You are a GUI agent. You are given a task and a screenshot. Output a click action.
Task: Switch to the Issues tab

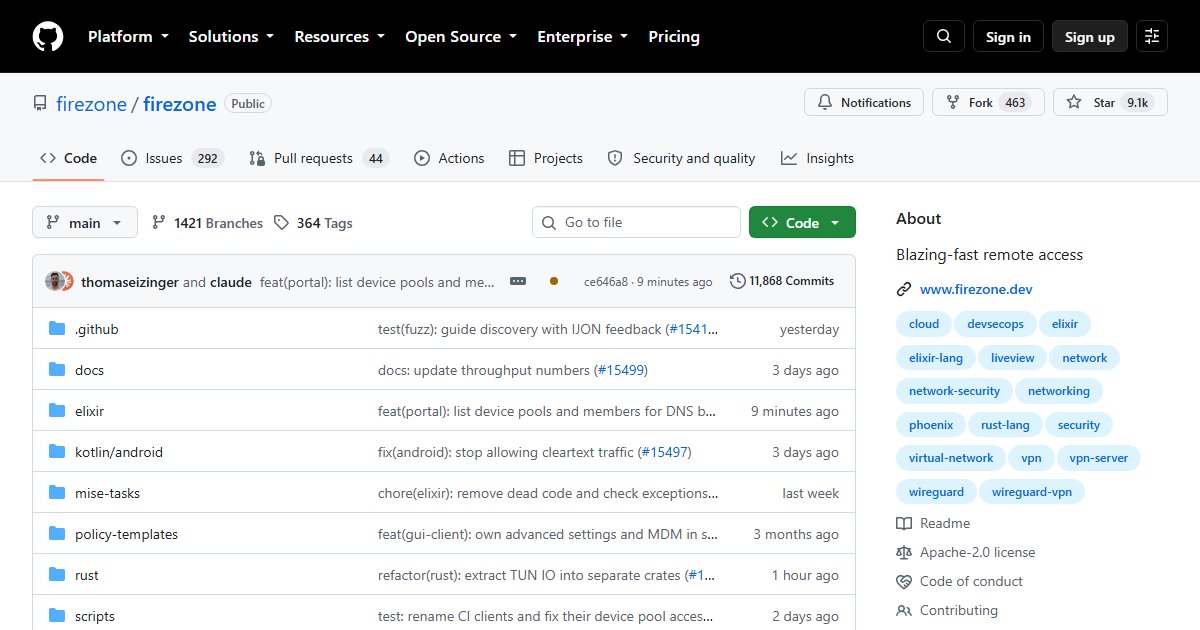(172, 158)
